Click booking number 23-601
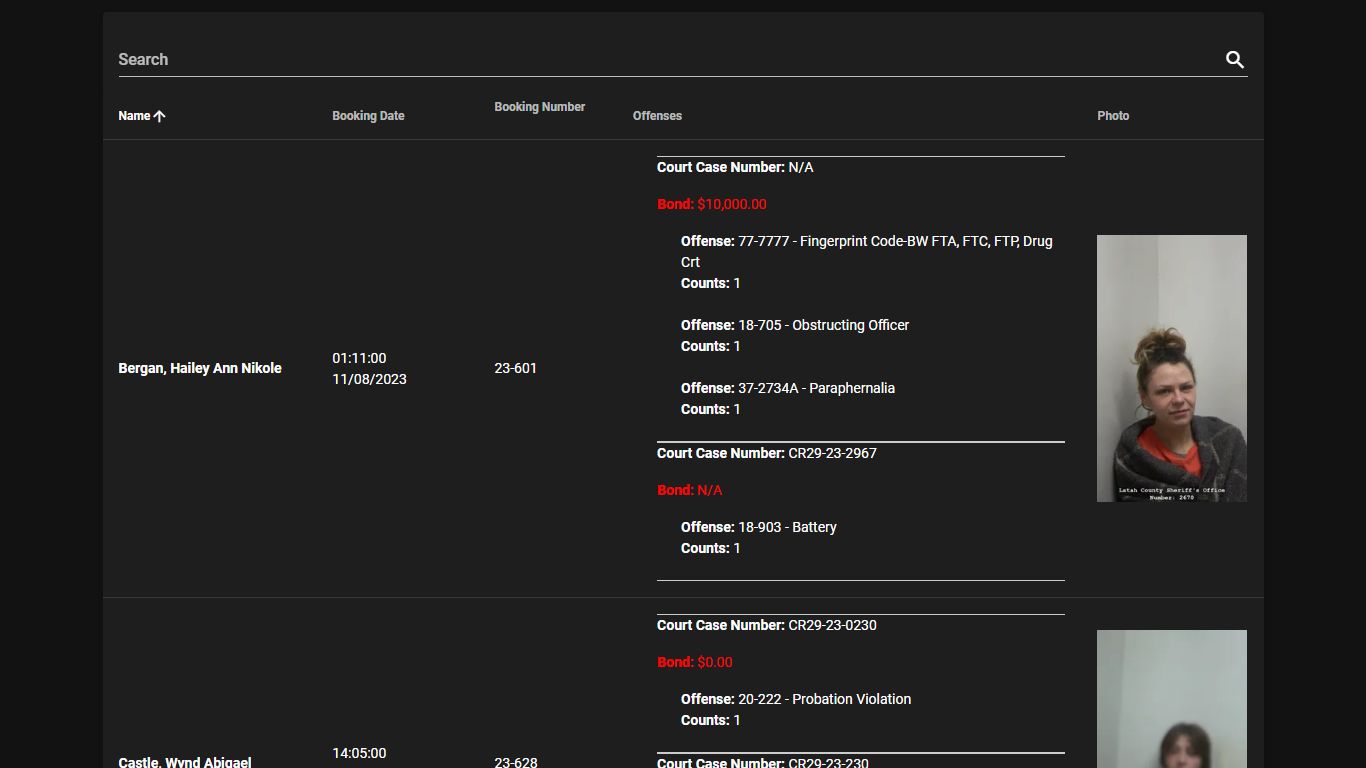1366x768 pixels. [515, 368]
